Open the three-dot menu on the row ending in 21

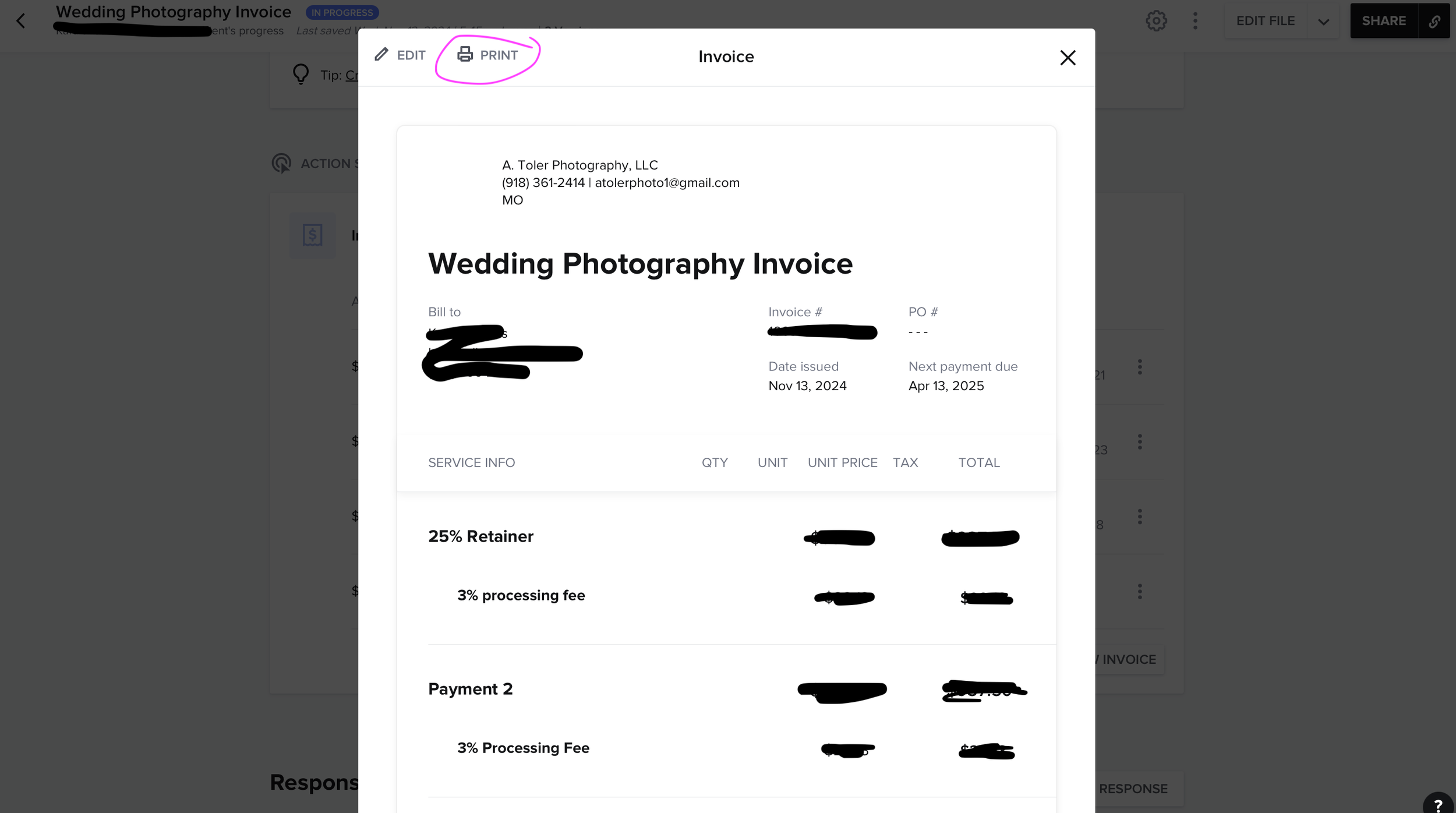1140,367
